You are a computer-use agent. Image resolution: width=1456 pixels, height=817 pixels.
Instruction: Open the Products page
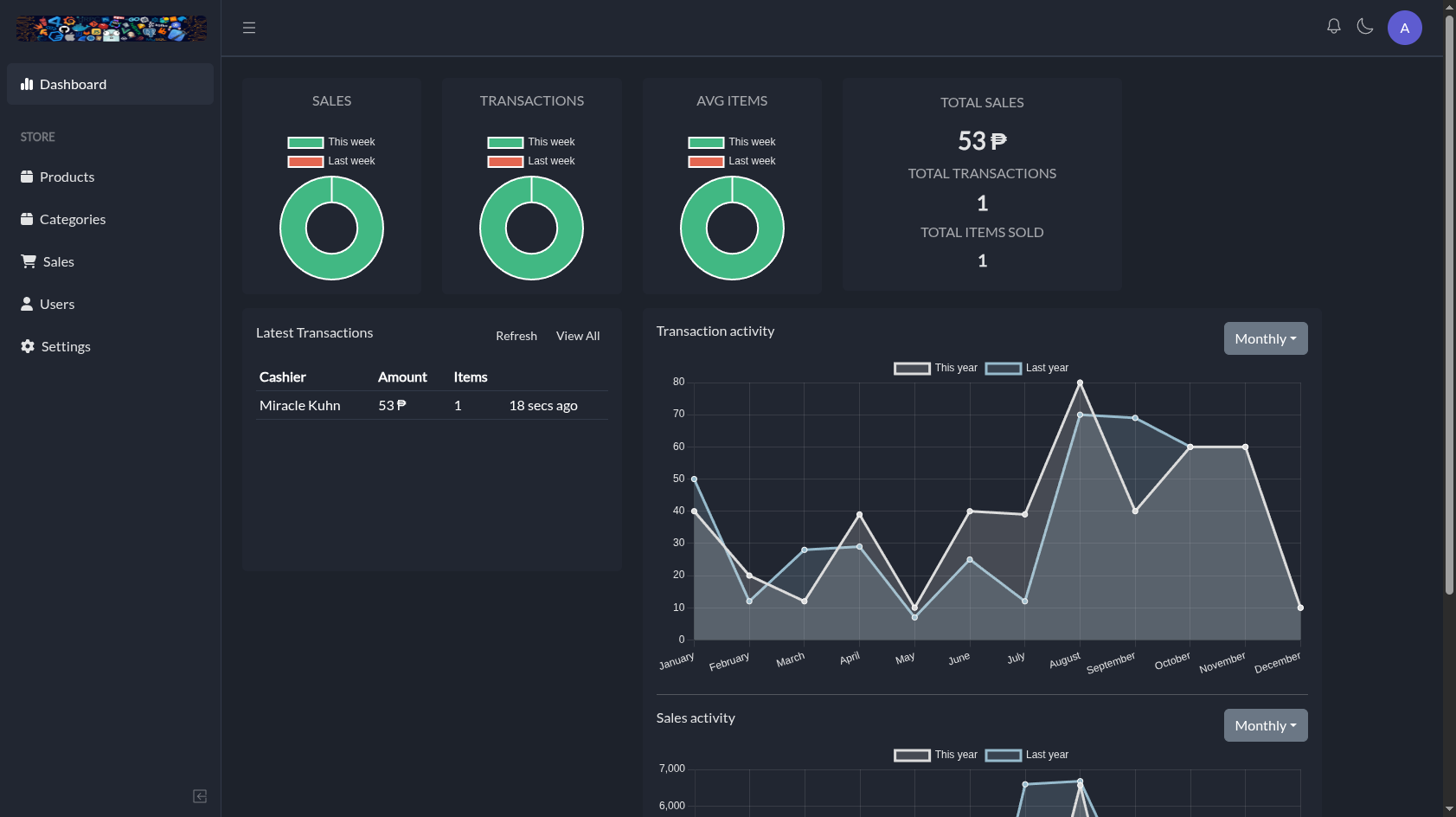110,177
